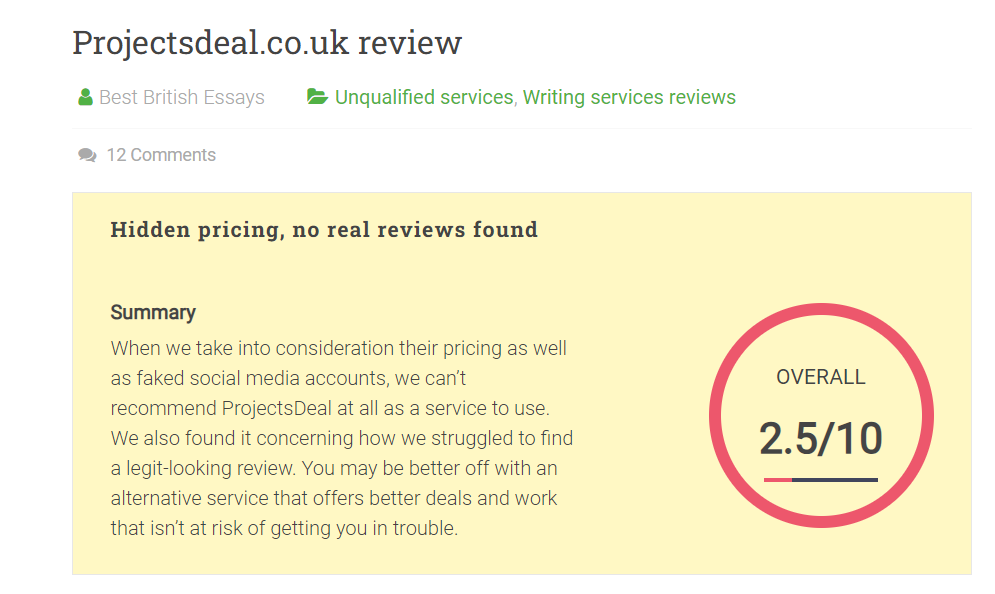
Task: Click the green author person icon
Action: click(85, 97)
